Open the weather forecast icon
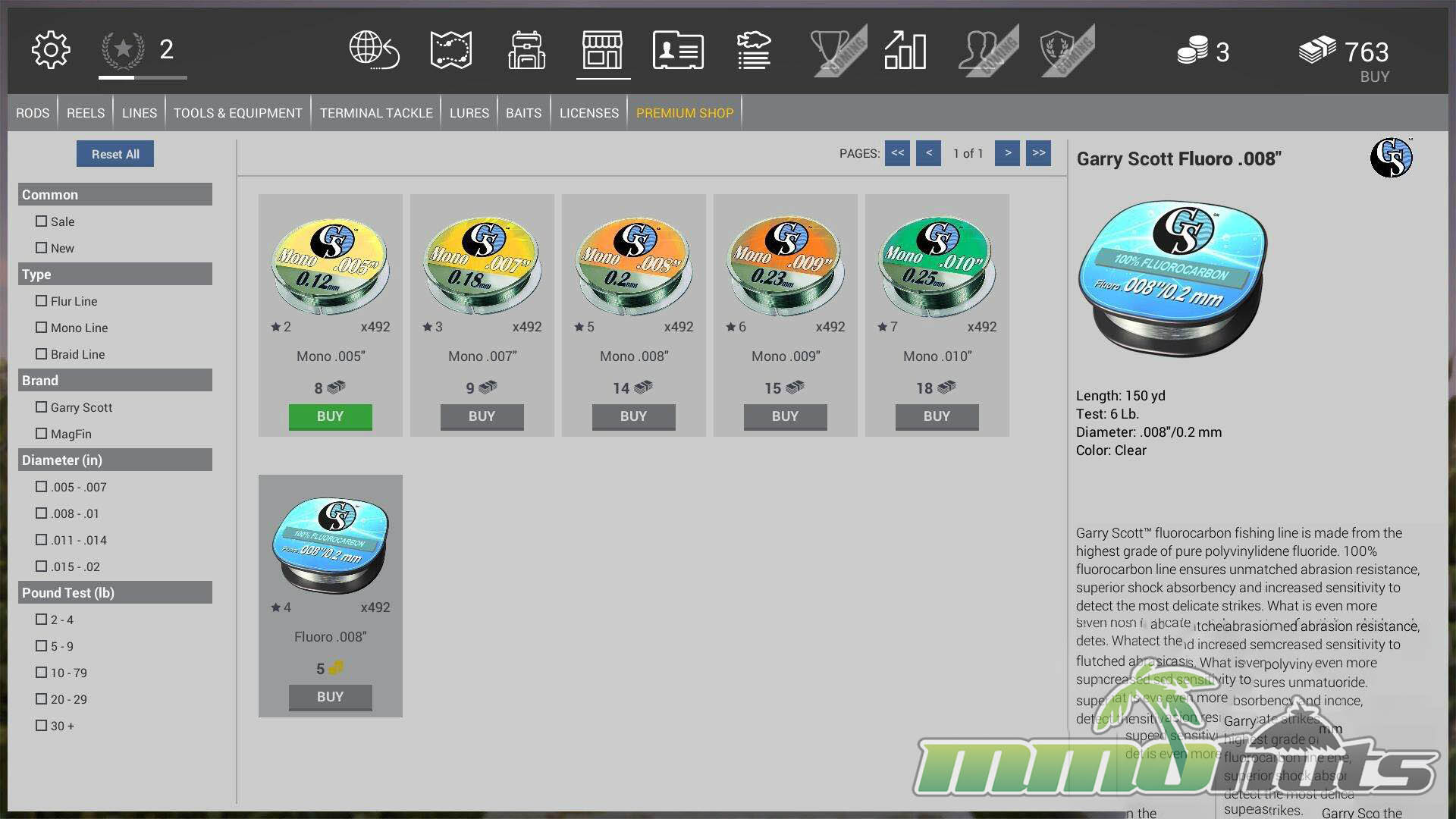This screenshot has width=1456, height=819. point(753,51)
